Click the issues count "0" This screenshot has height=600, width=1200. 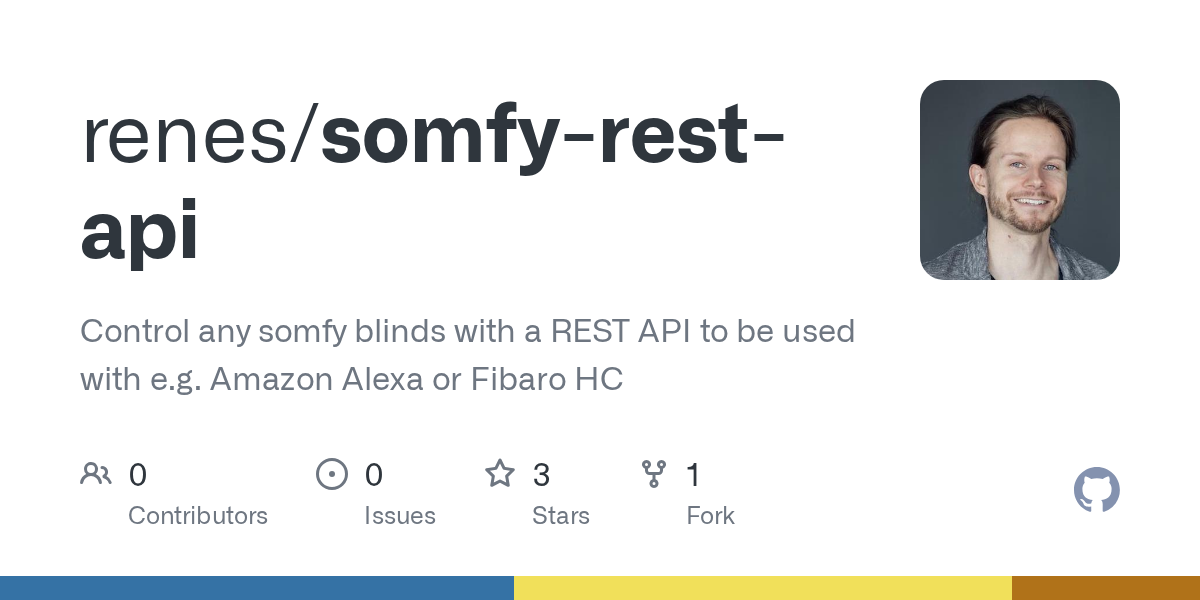click(374, 474)
